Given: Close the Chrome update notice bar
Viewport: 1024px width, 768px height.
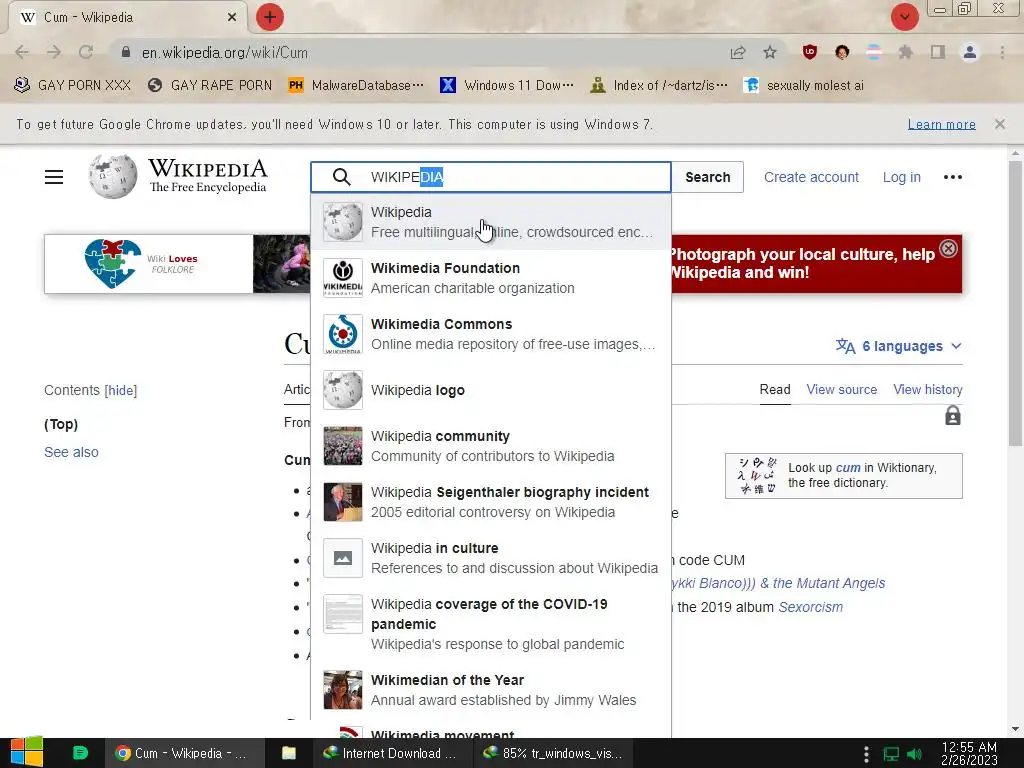Looking at the screenshot, I should [x=999, y=124].
